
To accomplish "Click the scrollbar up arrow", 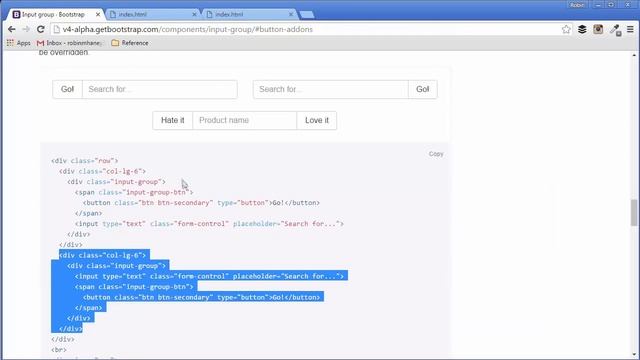I will (x=634, y=55).
